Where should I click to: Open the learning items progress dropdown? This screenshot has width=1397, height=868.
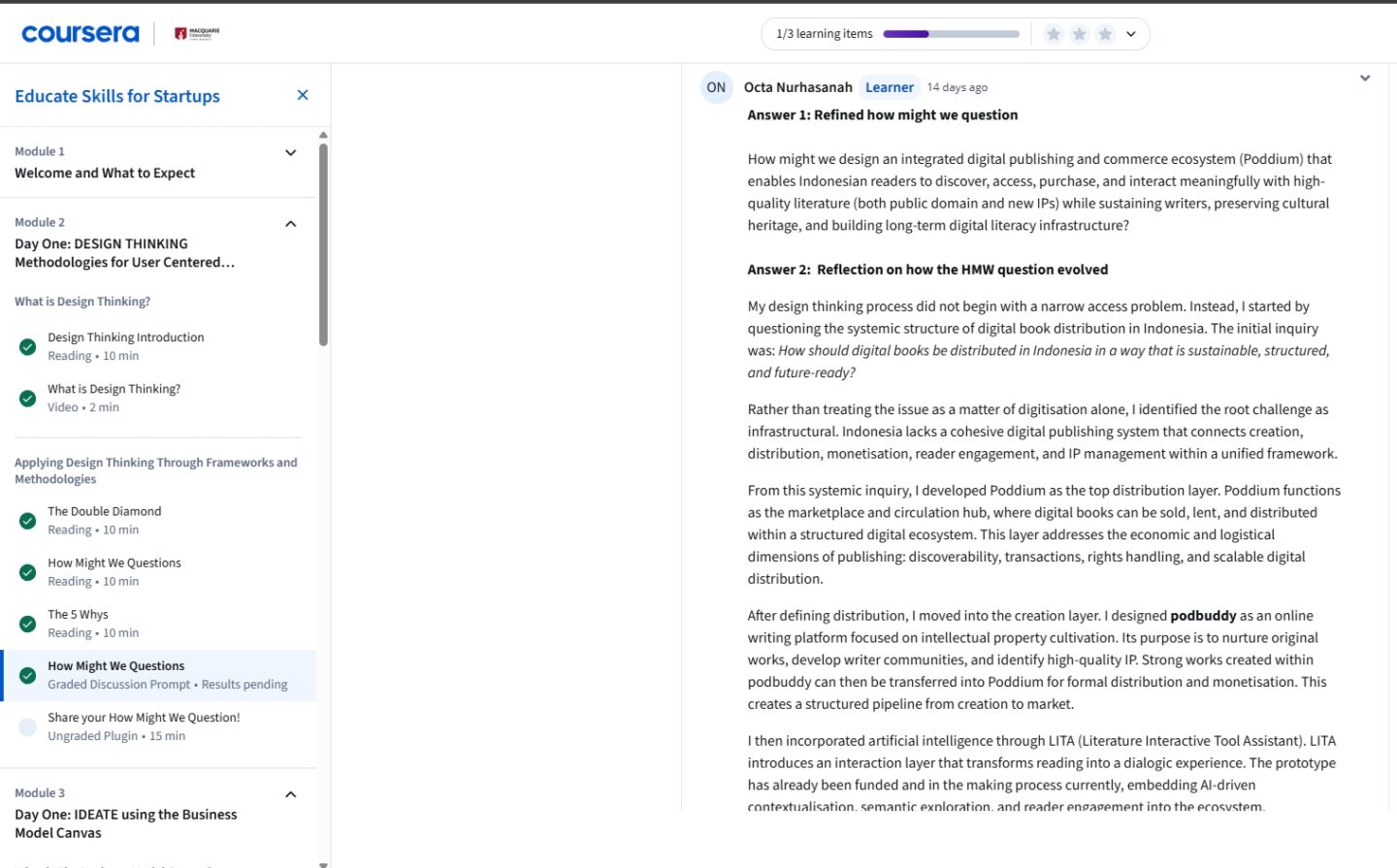(1131, 34)
